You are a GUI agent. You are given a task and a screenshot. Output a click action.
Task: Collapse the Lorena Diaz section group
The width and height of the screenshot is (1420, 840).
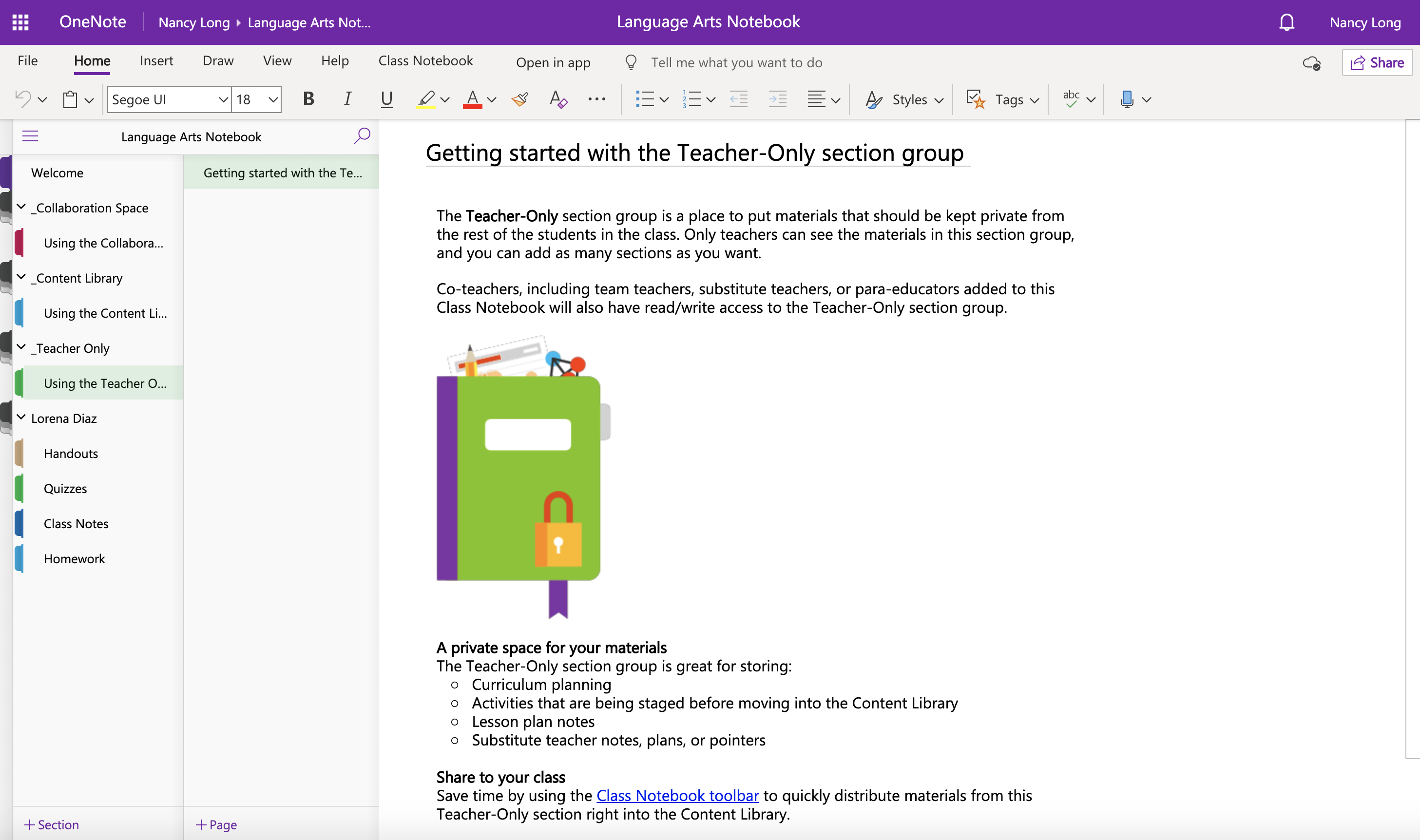[x=21, y=417]
